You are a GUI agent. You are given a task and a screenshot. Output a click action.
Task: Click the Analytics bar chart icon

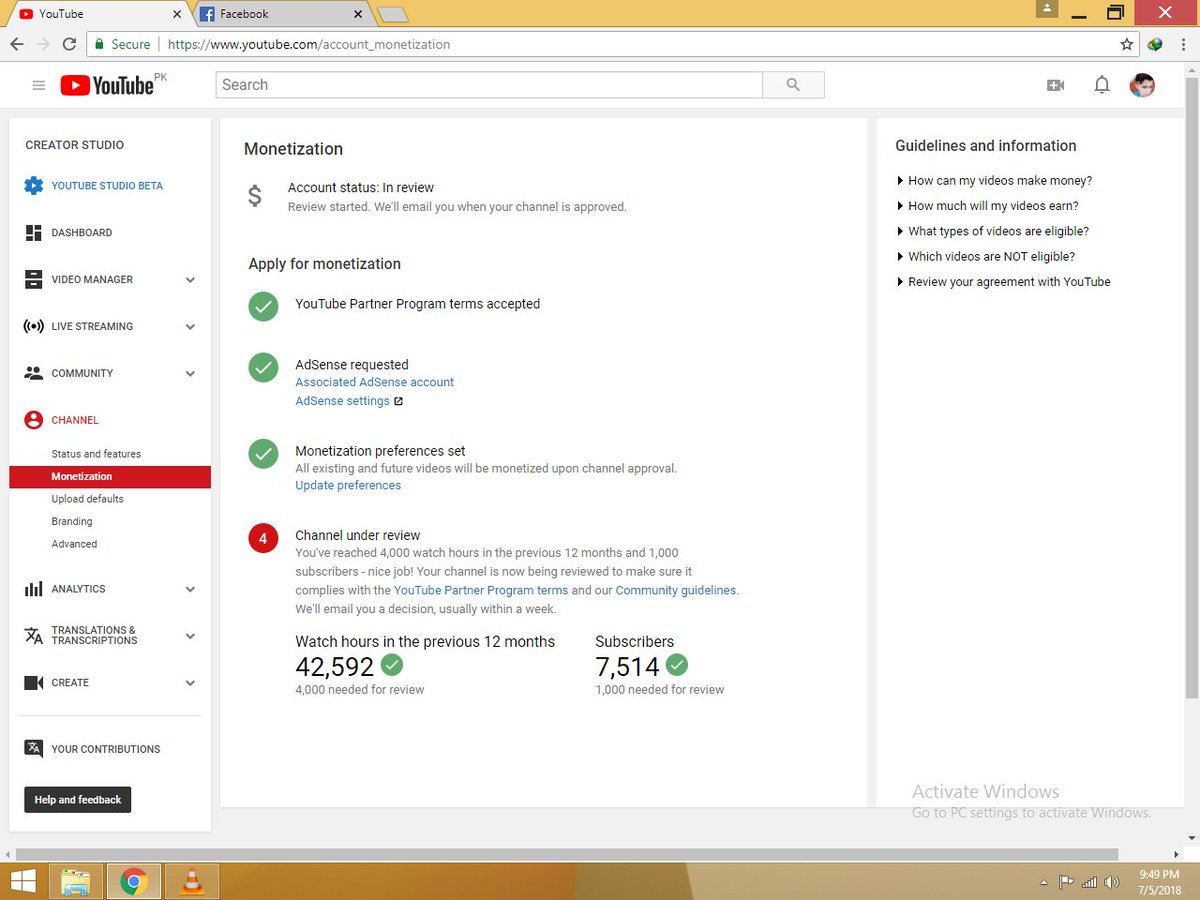pyautogui.click(x=34, y=589)
